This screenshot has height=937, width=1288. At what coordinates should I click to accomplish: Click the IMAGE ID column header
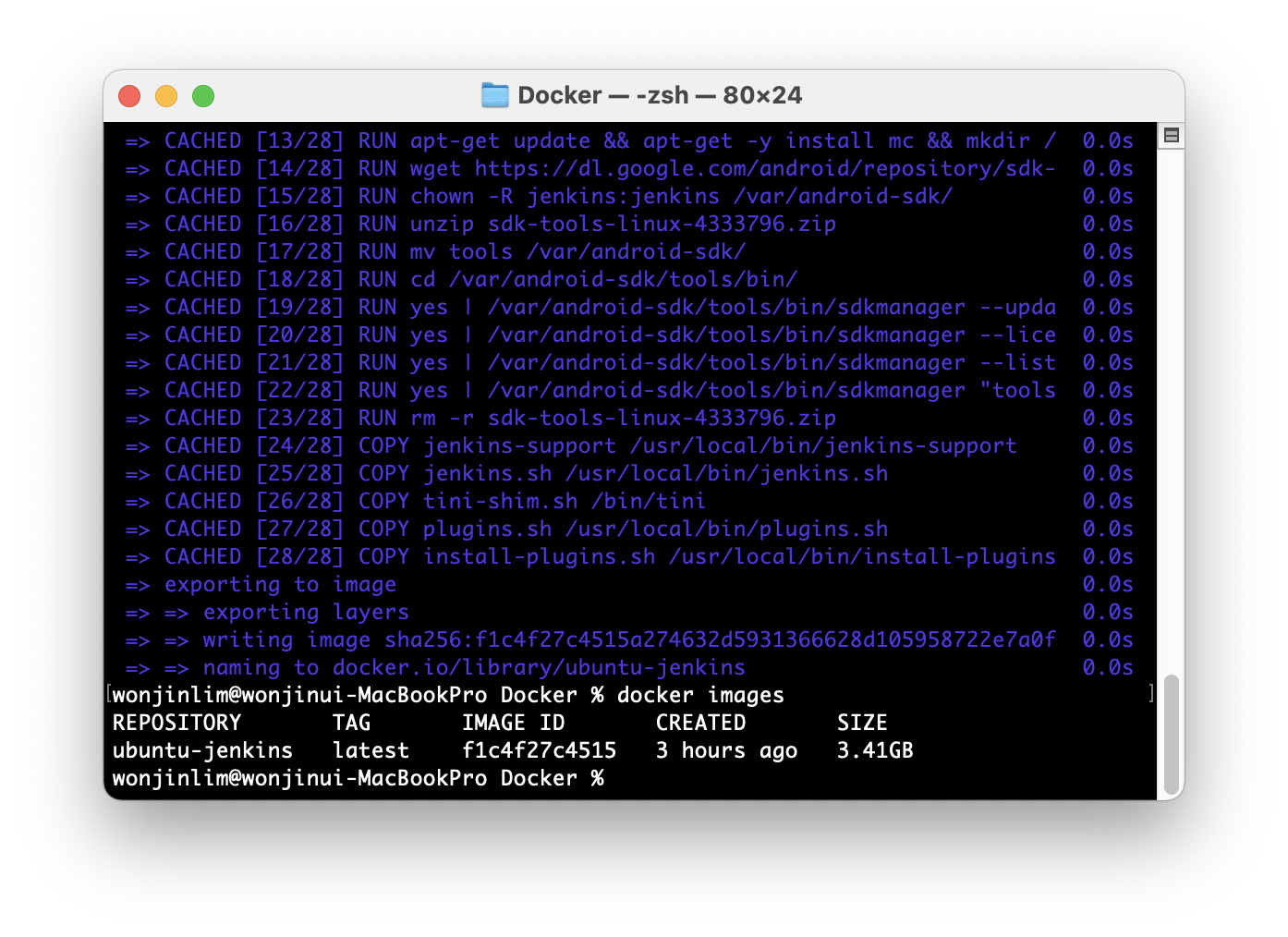coord(513,723)
